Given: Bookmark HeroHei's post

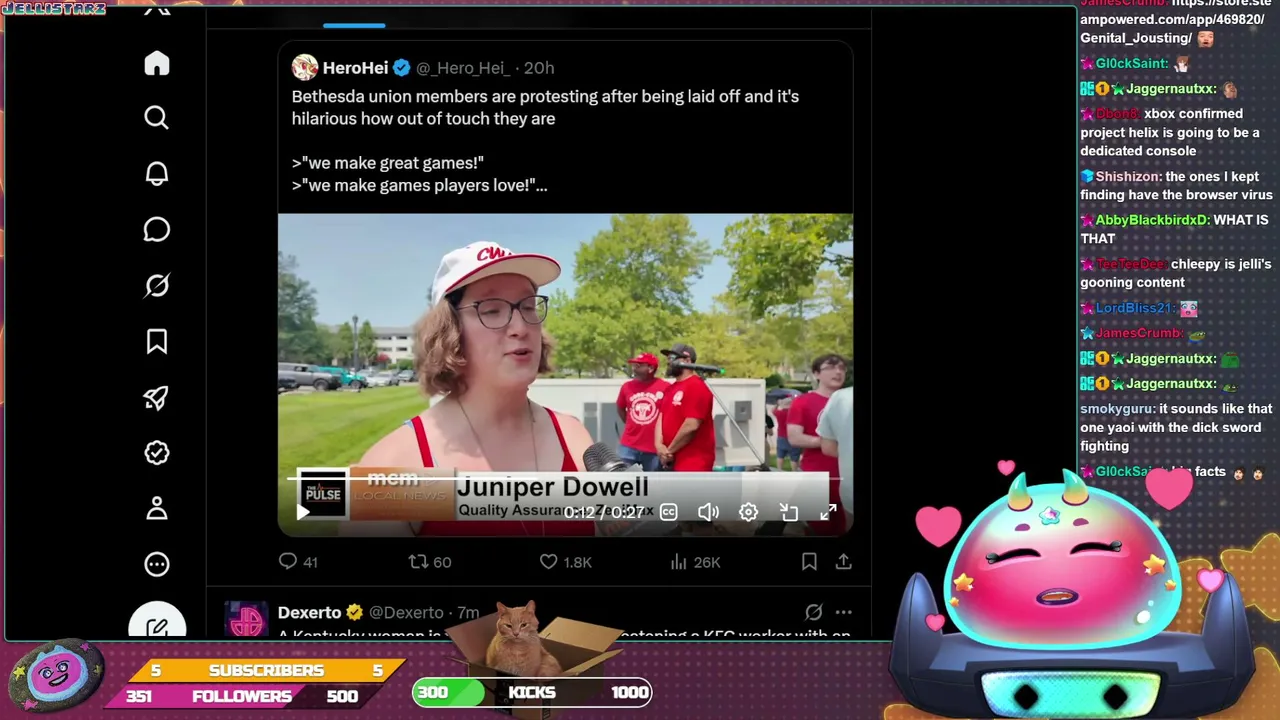Looking at the screenshot, I should click(809, 562).
